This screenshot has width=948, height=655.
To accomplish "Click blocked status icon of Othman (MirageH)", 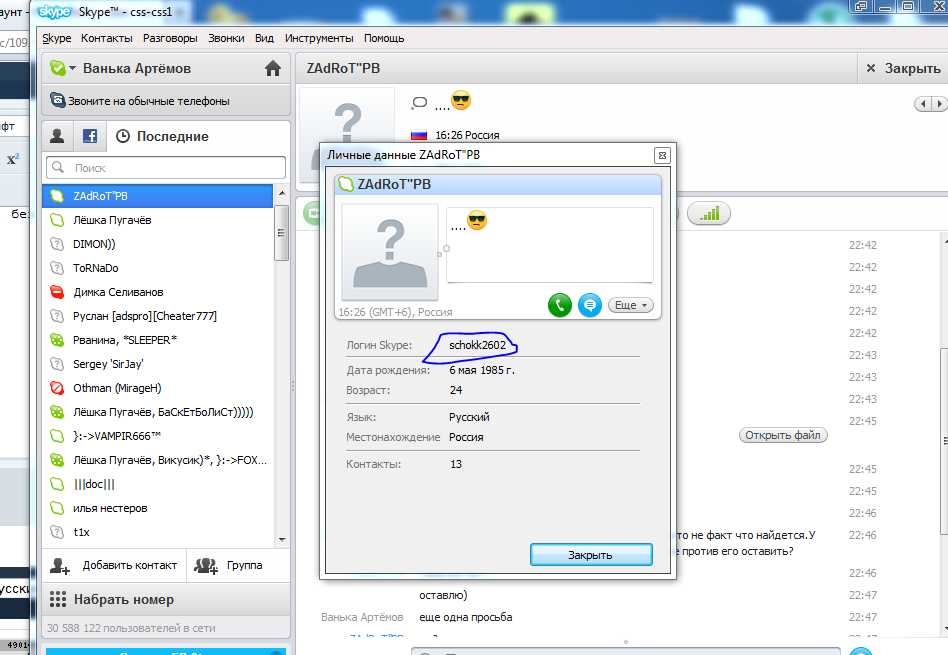I will point(57,388).
